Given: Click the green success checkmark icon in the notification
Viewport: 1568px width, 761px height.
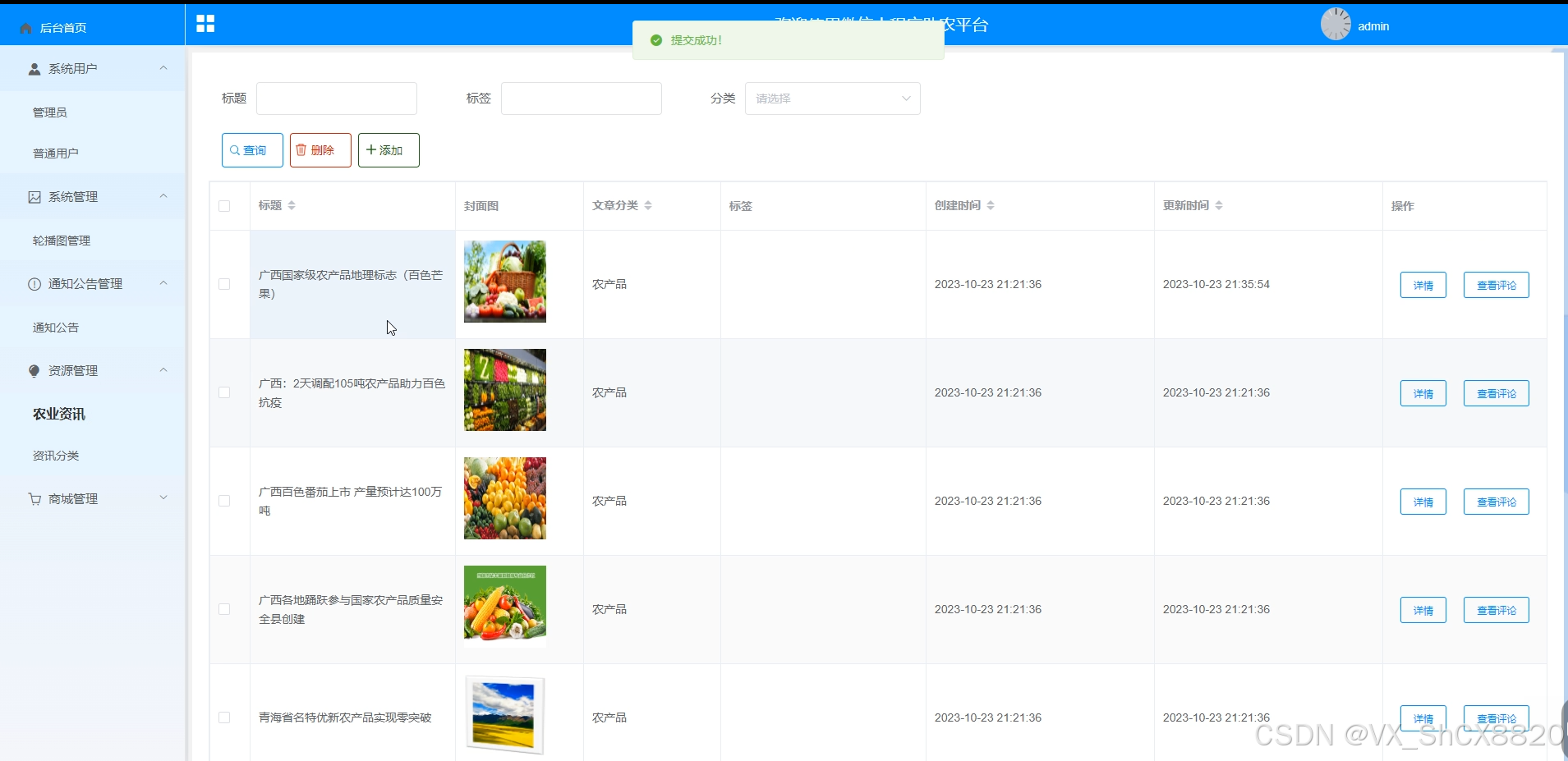Looking at the screenshot, I should pos(656,40).
